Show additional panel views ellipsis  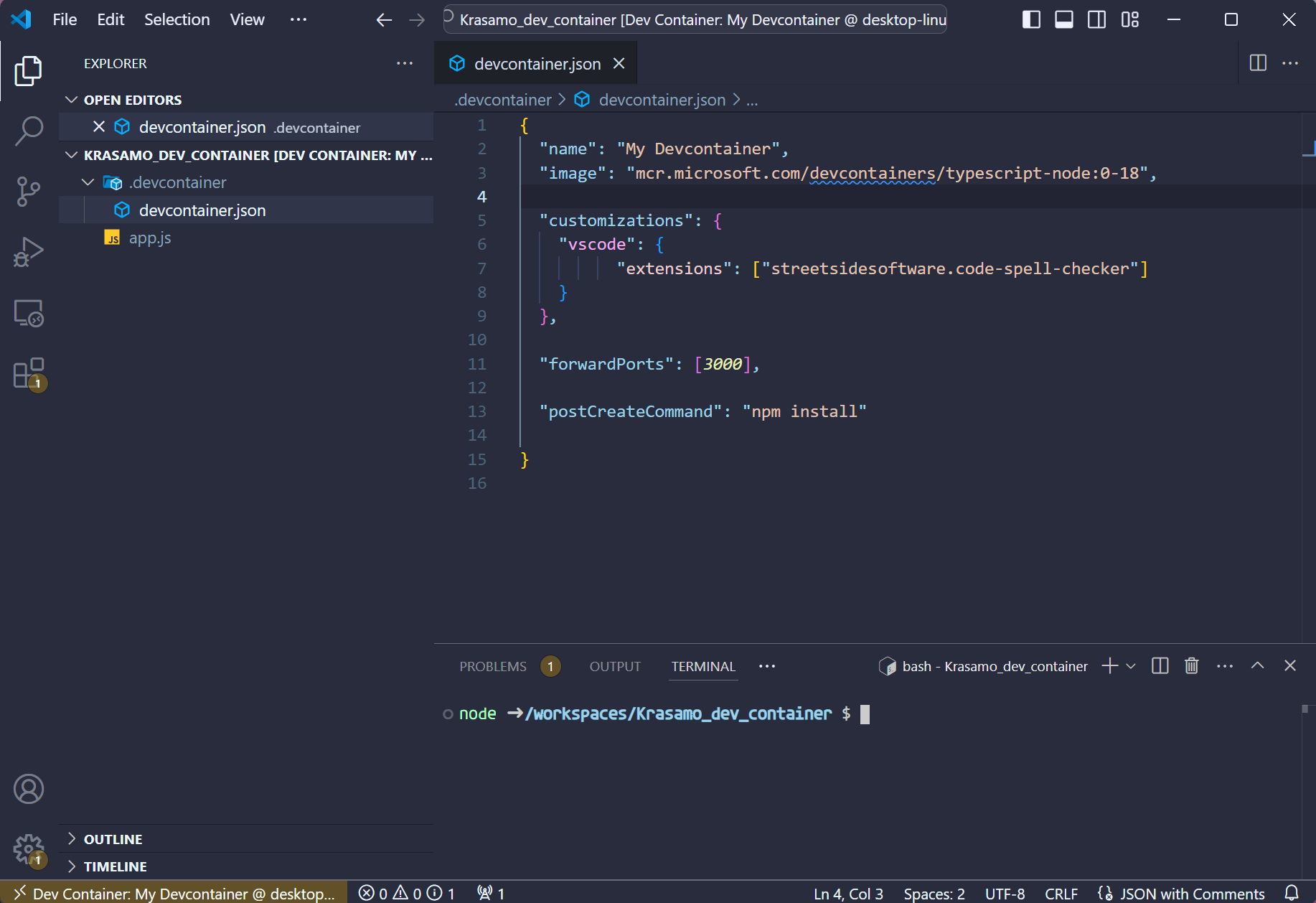tap(767, 666)
